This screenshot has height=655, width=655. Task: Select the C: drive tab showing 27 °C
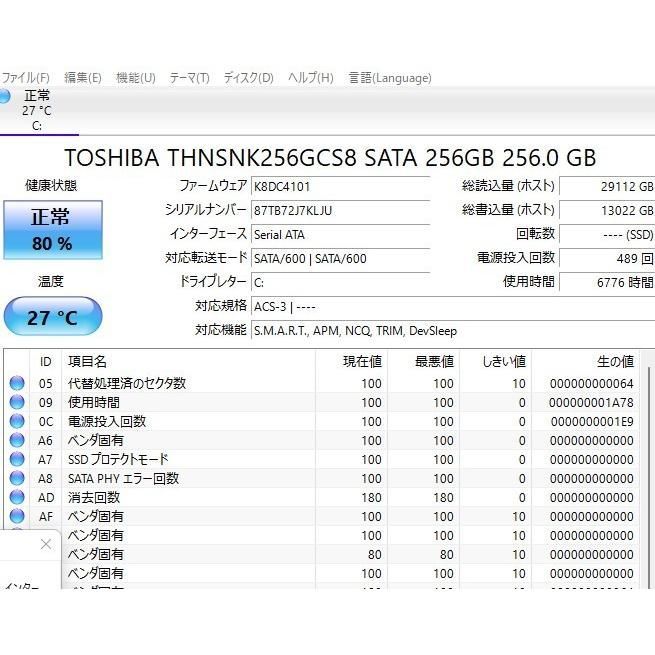click(x=38, y=110)
